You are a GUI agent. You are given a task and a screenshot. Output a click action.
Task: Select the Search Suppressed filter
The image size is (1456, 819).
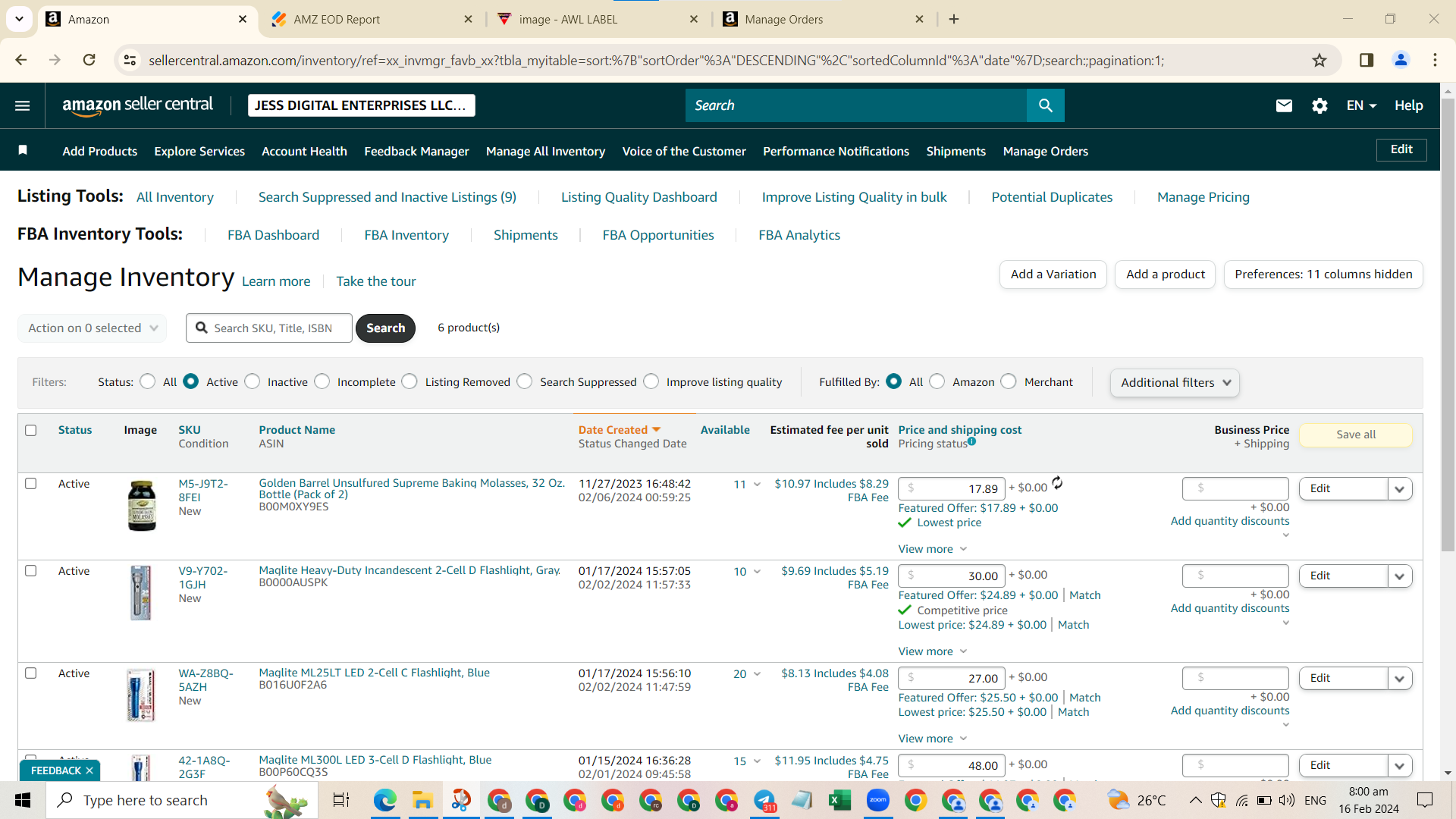click(525, 381)
